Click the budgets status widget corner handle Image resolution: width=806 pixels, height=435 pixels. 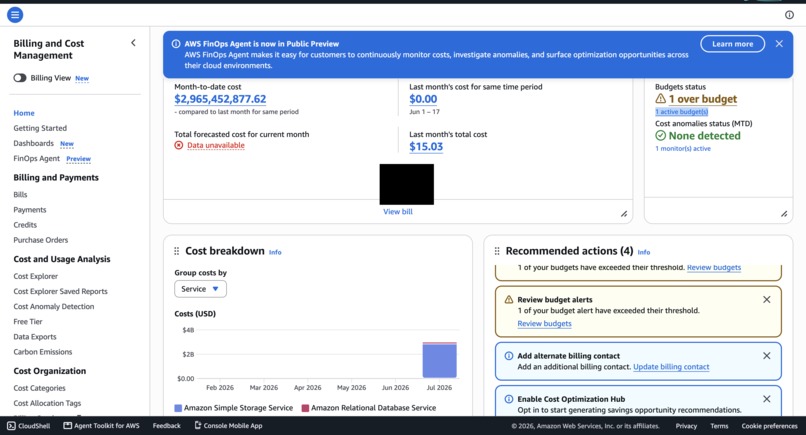click(x=784, y=214)
